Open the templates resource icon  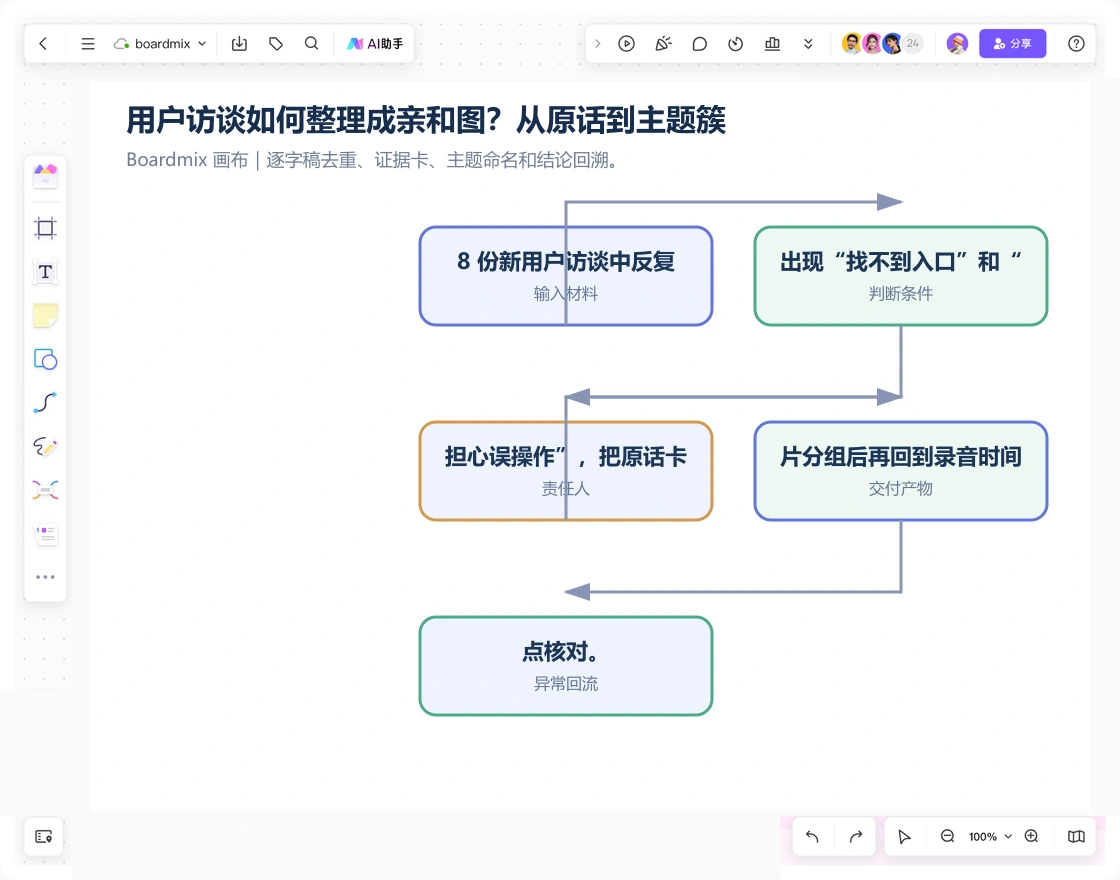coord(45,175)
